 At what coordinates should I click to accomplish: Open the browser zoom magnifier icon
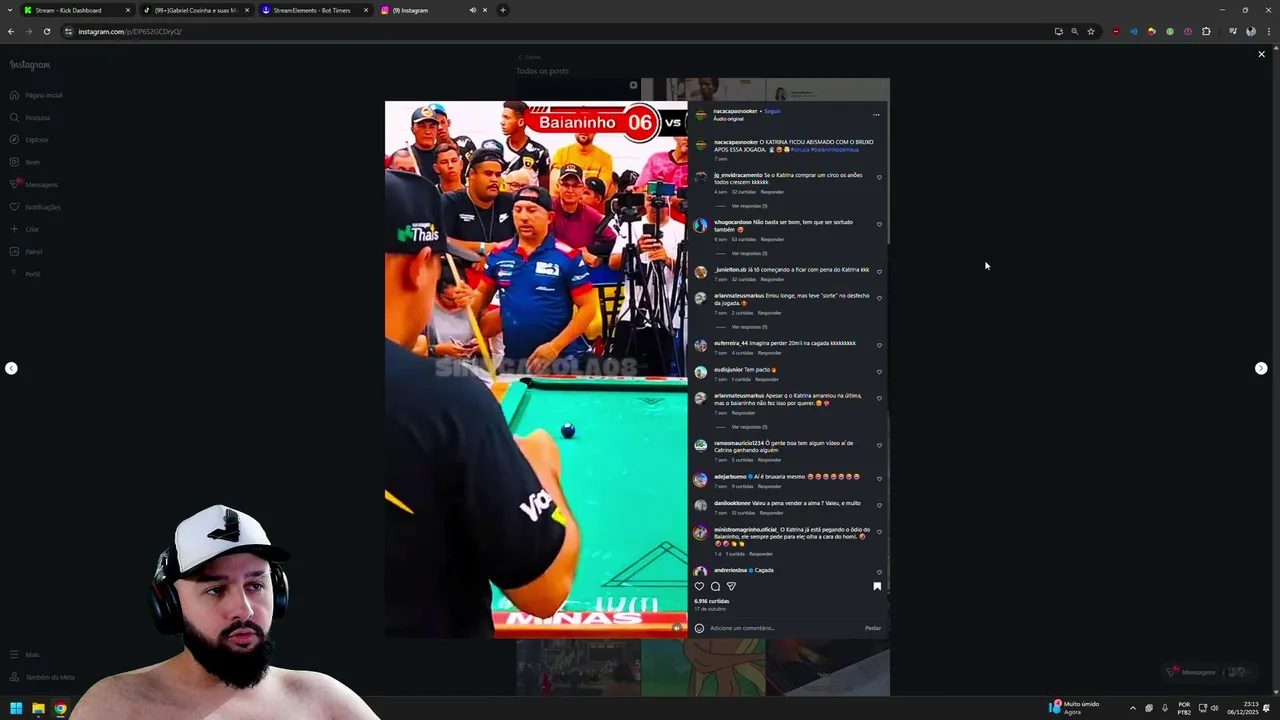pos(1075,31)
